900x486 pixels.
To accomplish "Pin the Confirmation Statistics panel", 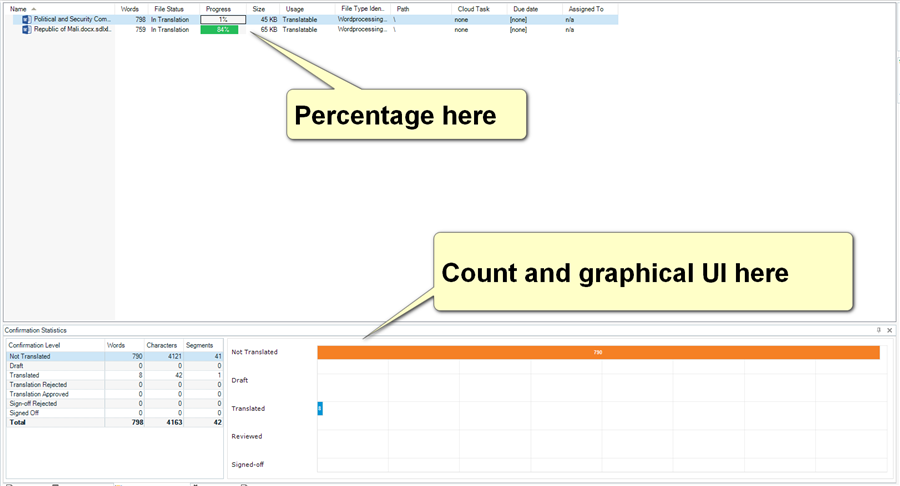I will [x=878, y=330].
